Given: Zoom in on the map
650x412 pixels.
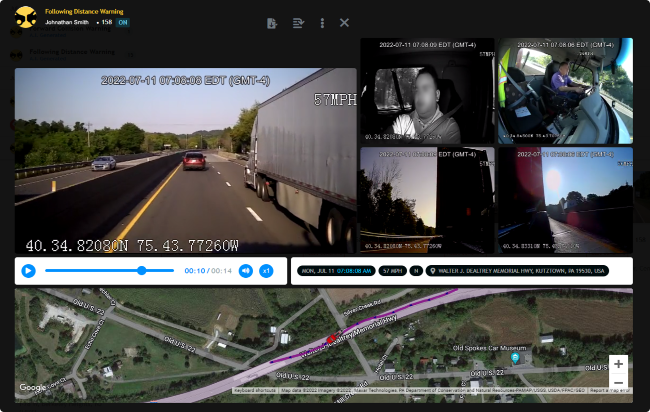Looking at the screenshot, I should pyautogui.click(x=618, y=364).
